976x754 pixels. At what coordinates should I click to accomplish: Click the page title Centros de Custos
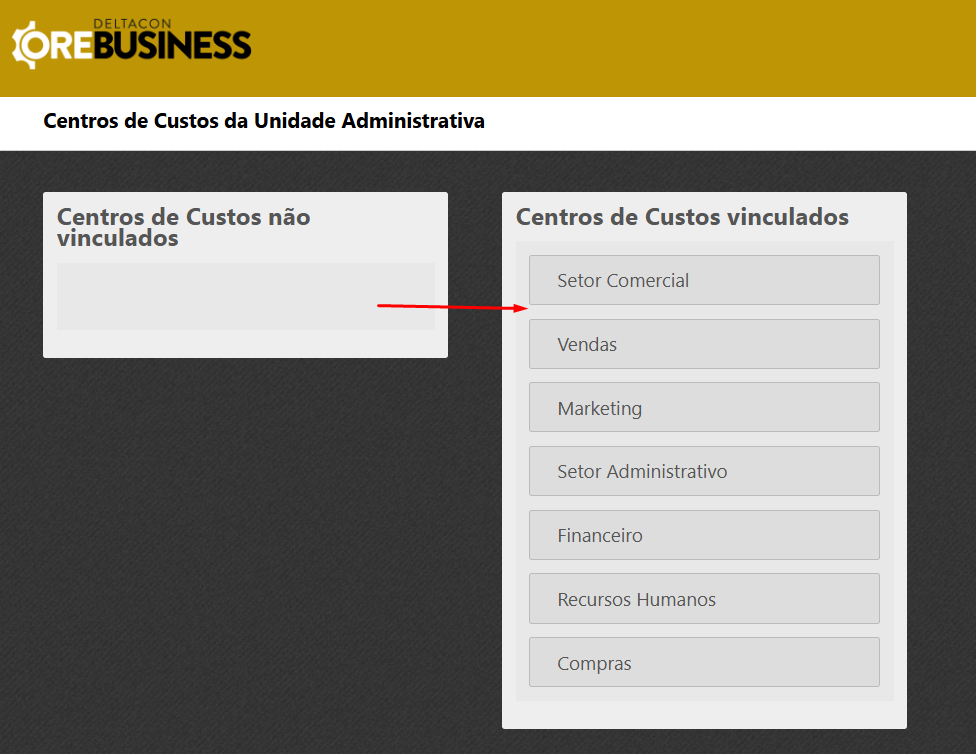pyautogui.click(x=263, y=121)
